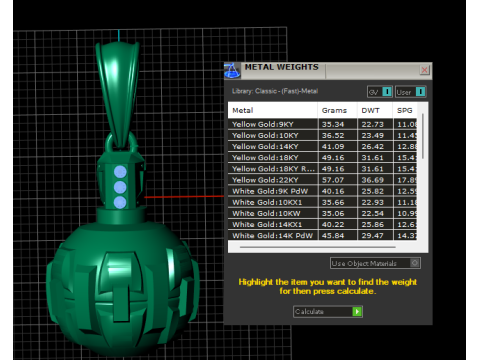The image size is (480, 360).
Task: Select the White Gold:14K PdW row
Action: 322,235
